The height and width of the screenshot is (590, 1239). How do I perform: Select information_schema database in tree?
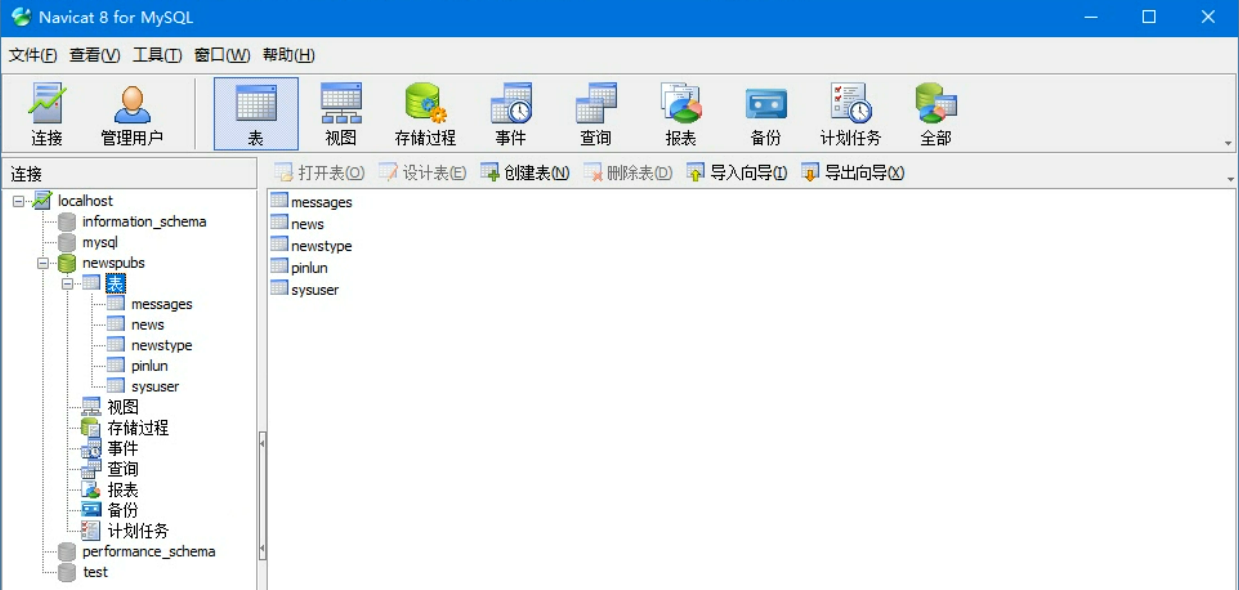tap(144, 222)
